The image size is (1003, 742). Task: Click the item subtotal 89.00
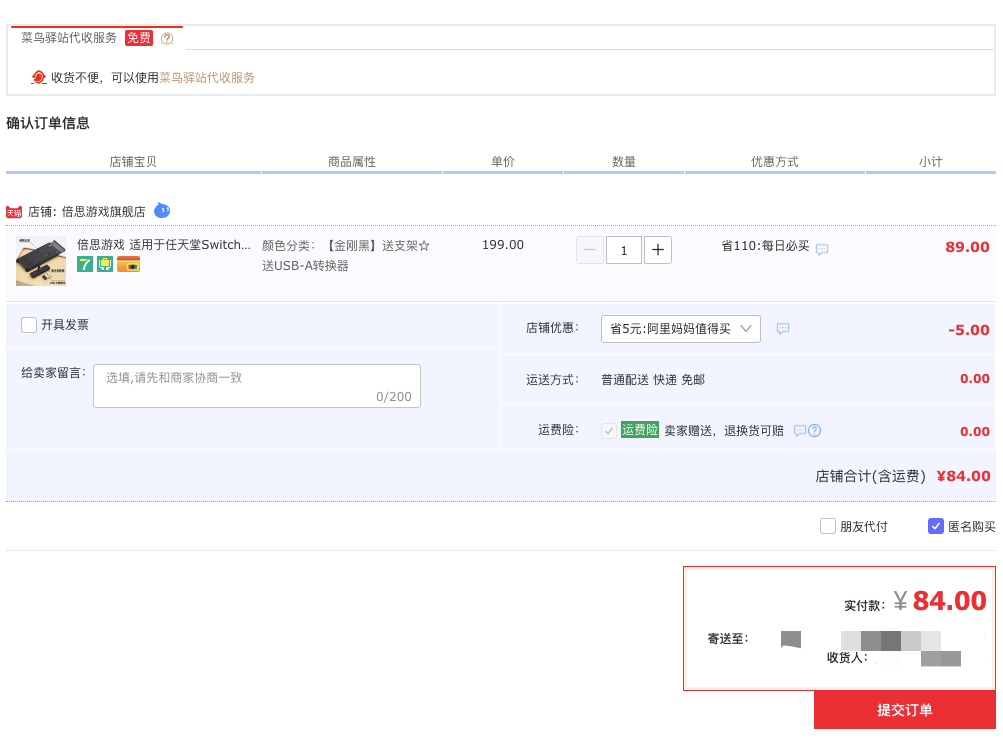coord(967,247)
